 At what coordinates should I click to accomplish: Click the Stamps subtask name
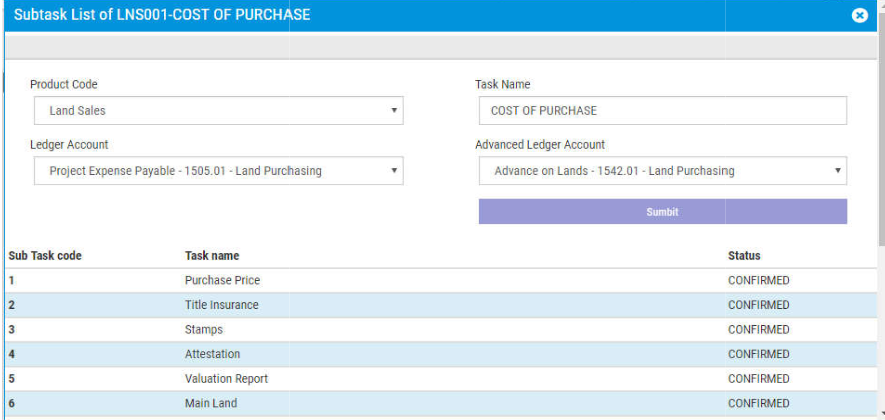[x=204, y=330]
